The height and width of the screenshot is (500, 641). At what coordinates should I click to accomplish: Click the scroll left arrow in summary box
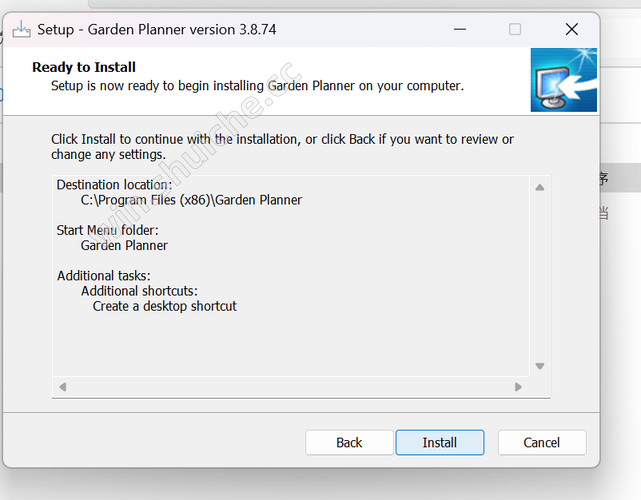tap(63, 387)
